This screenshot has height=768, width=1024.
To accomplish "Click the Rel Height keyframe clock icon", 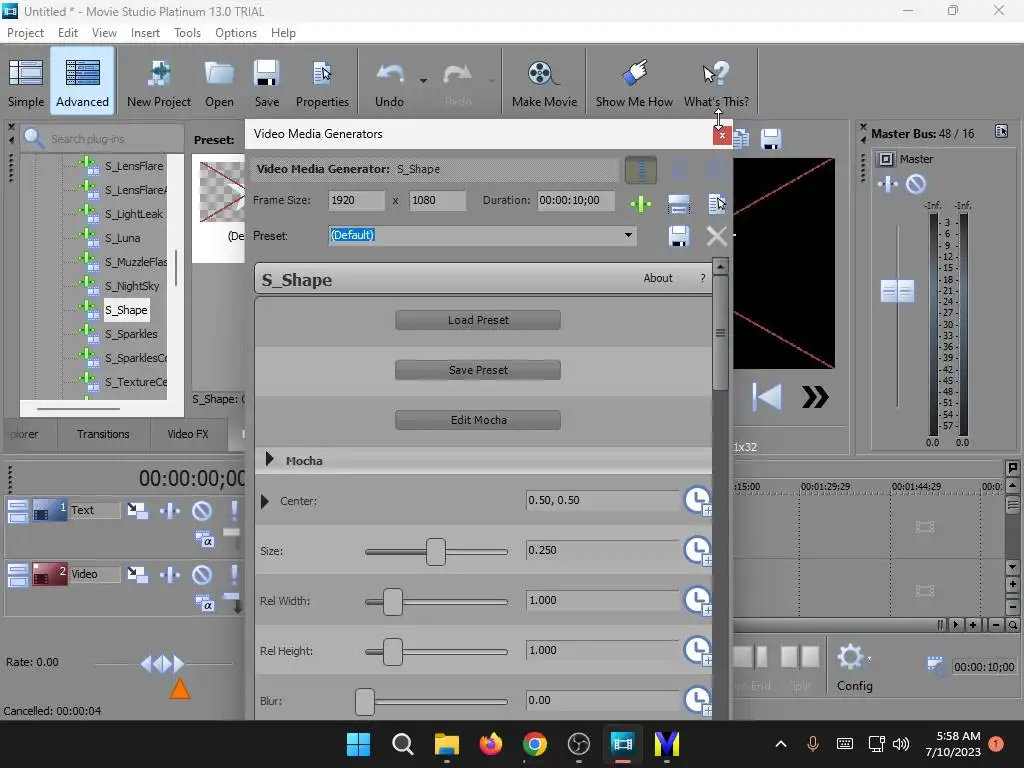I will click(x=697, y=650).
